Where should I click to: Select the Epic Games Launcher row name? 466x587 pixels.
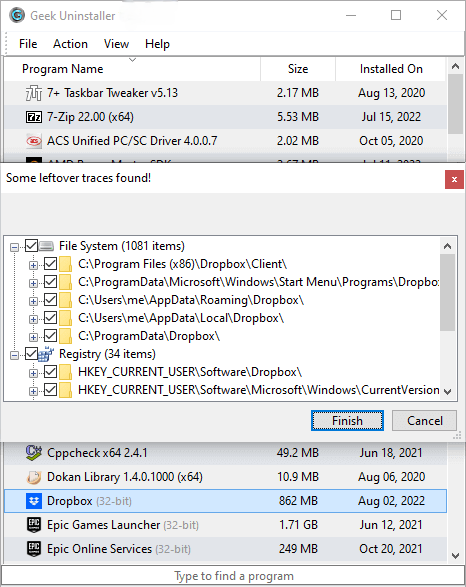[x=123, y=525]
